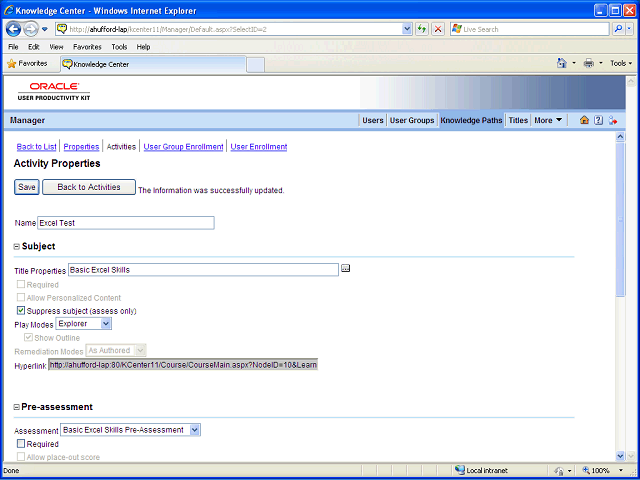Image resolution: width=640 pixels, height=480 pixels.
Task: Go to the Knowledge Paths section
Action: pos(471,120)
